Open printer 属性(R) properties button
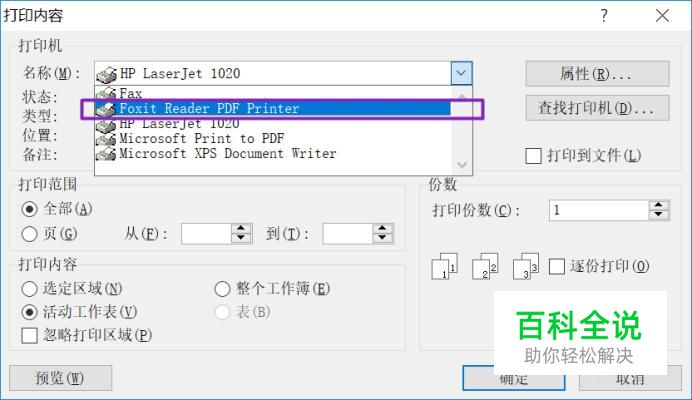 pyautogui.click(x=597, y=73)
